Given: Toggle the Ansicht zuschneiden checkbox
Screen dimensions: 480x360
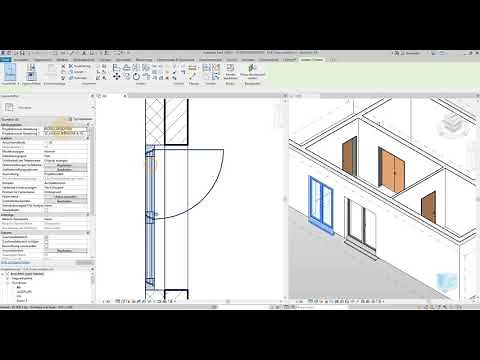Looking at the screenshot, I should [x=46, y=237].
